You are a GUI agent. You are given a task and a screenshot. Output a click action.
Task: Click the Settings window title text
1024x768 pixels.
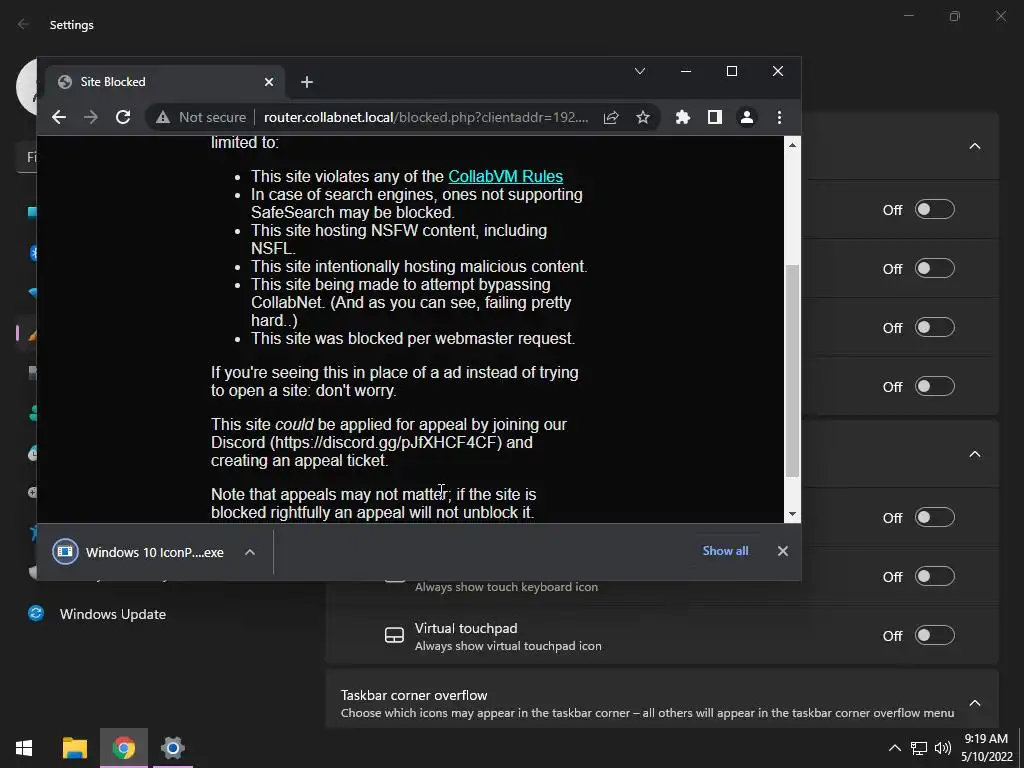(72, 25)
